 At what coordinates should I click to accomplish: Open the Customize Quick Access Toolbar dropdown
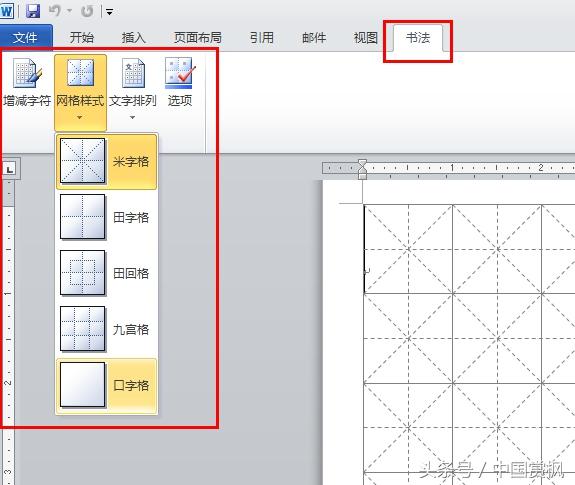(109, 12)
